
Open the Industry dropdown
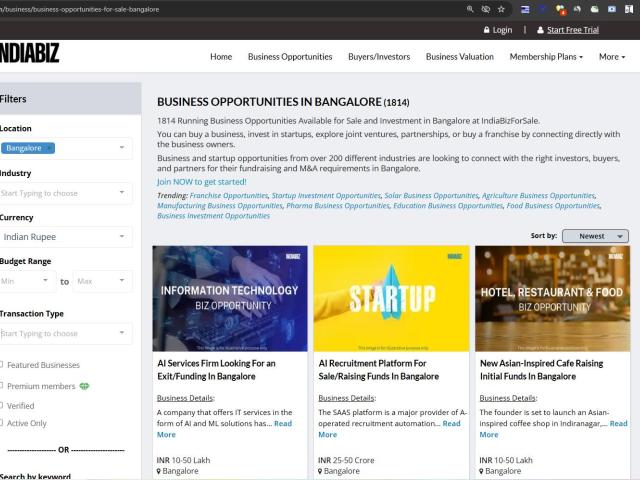65,193
